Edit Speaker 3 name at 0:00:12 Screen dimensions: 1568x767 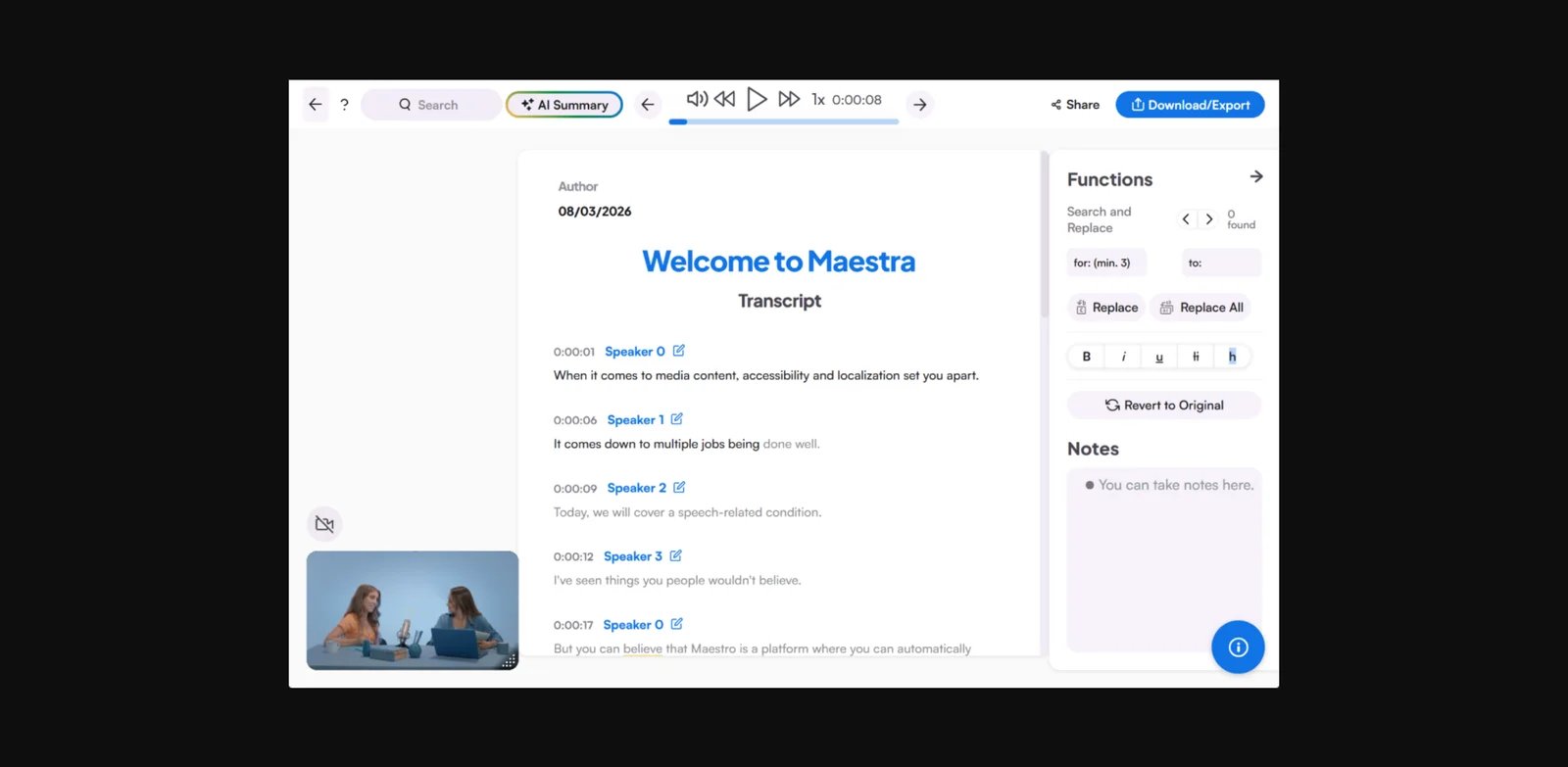point(675,555)
